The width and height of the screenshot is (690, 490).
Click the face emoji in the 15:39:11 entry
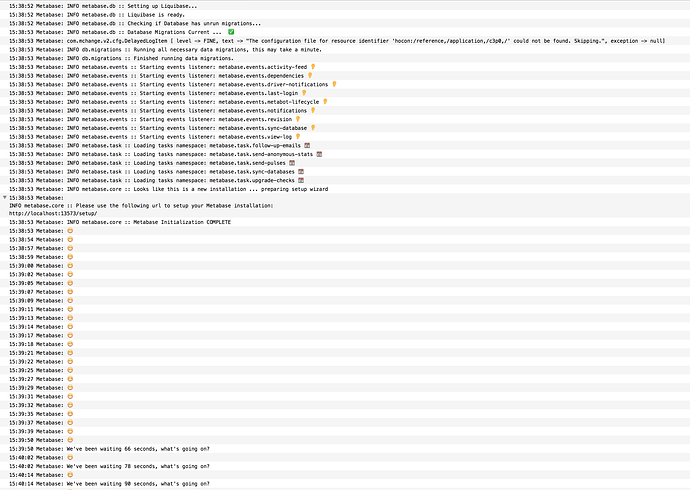coord(70,309)
